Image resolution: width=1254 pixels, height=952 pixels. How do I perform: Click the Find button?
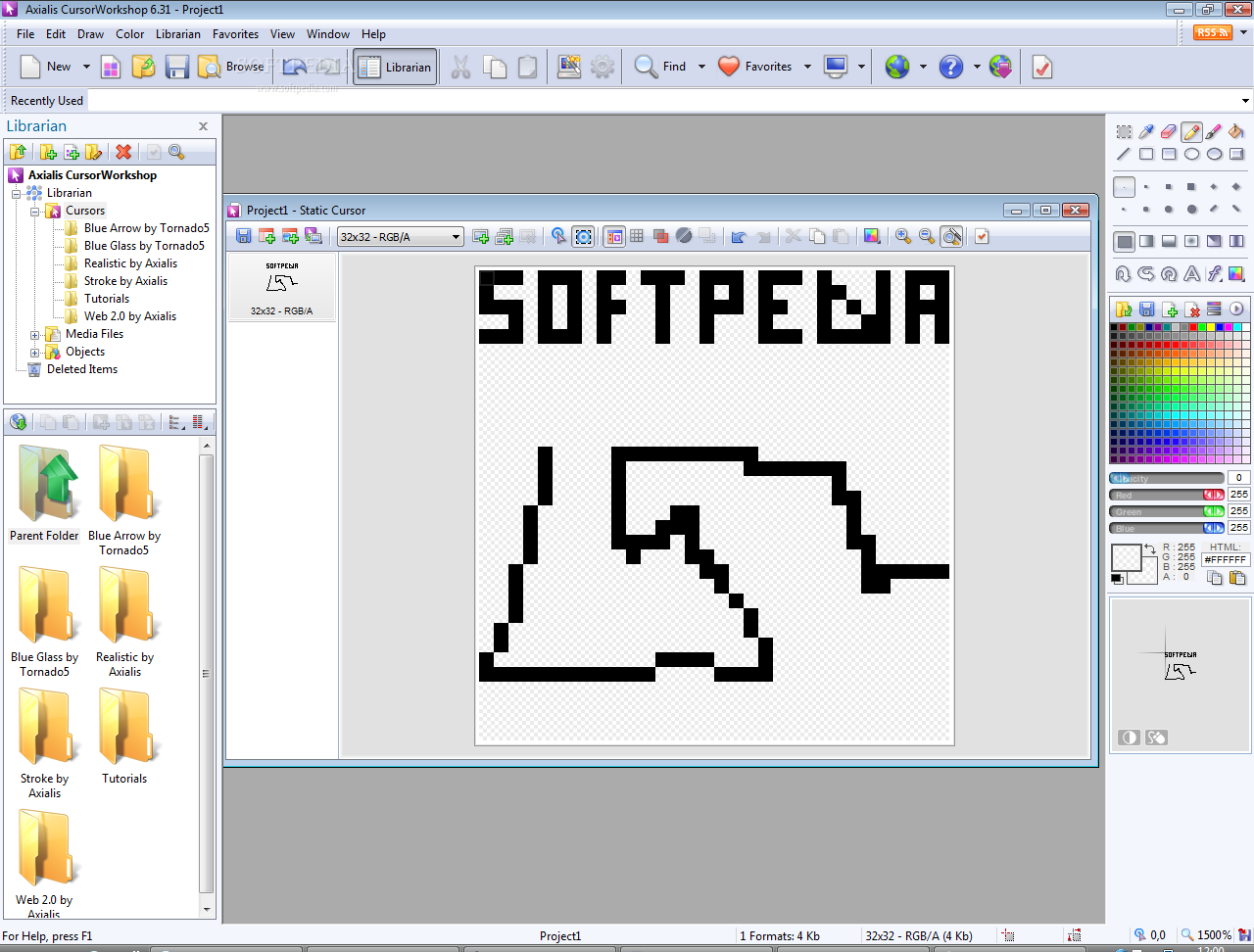(x=661, y=67)
